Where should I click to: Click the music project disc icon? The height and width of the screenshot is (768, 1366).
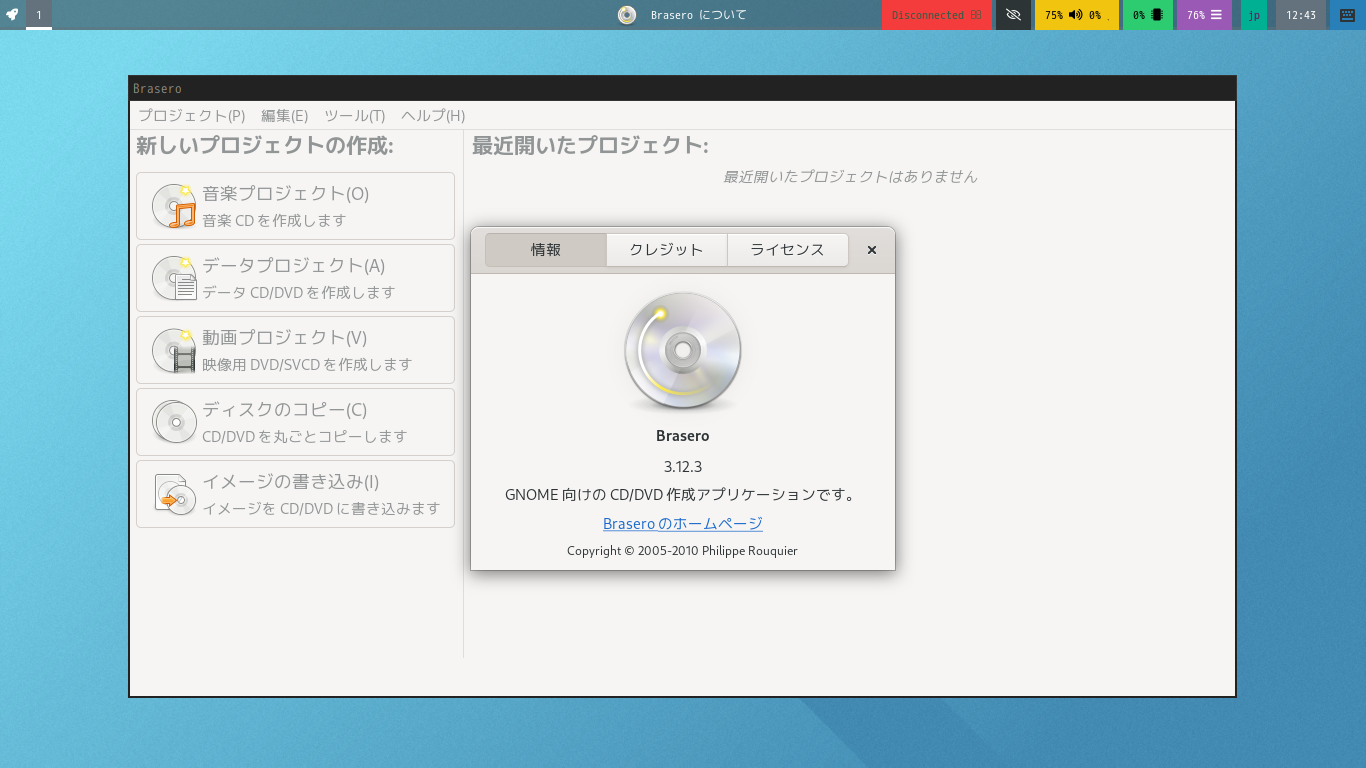coord(174,206)
